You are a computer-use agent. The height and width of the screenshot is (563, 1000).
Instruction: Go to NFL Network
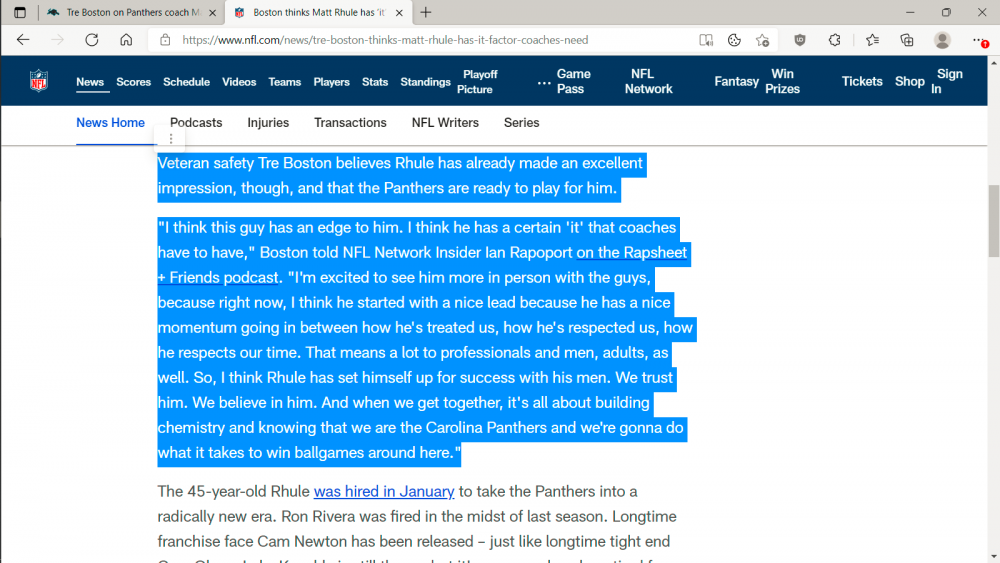tap(649, 82)
